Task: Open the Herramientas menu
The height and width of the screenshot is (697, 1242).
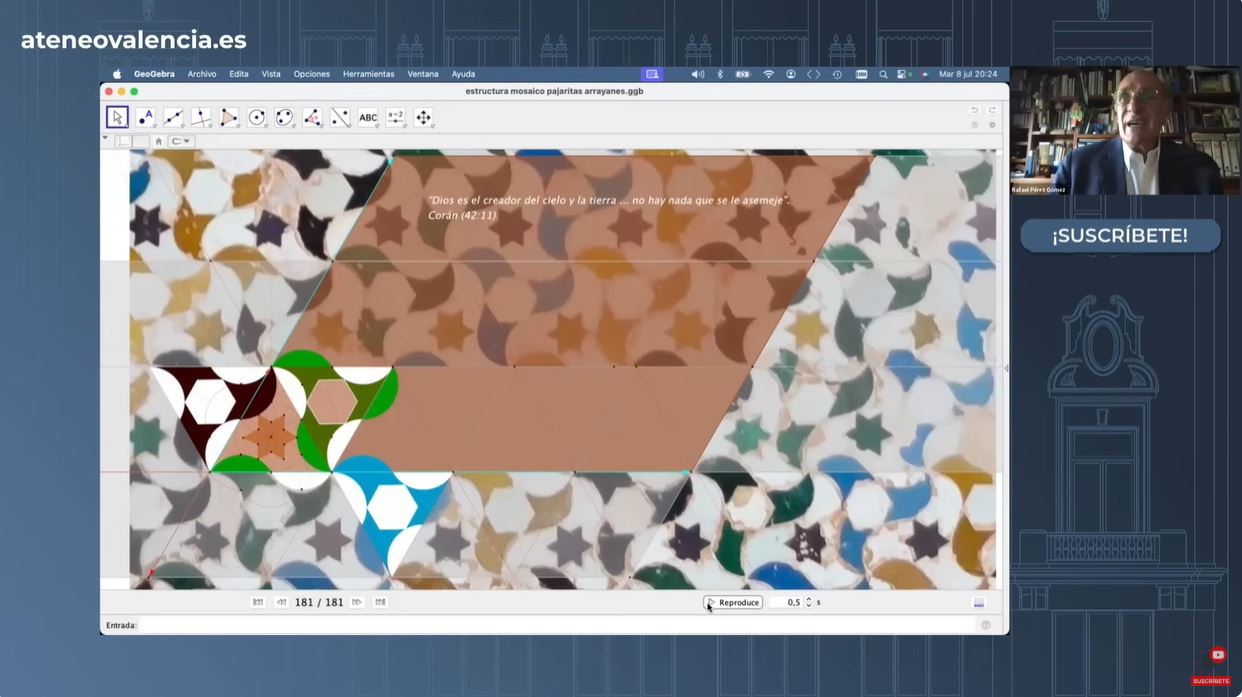Action: tap(368, 74)
